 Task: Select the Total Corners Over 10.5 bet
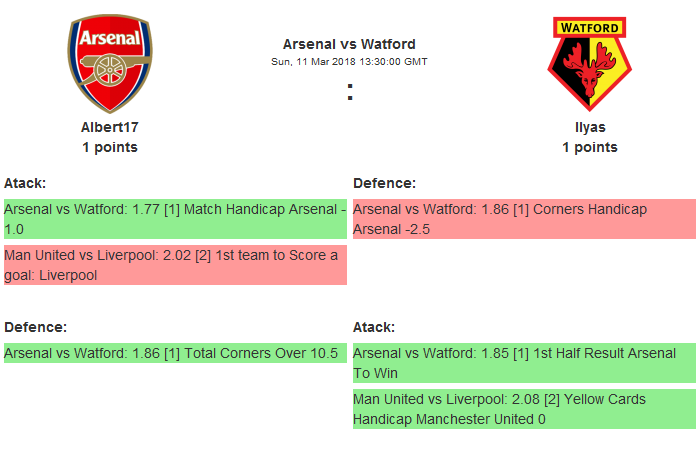pos(175,353)
